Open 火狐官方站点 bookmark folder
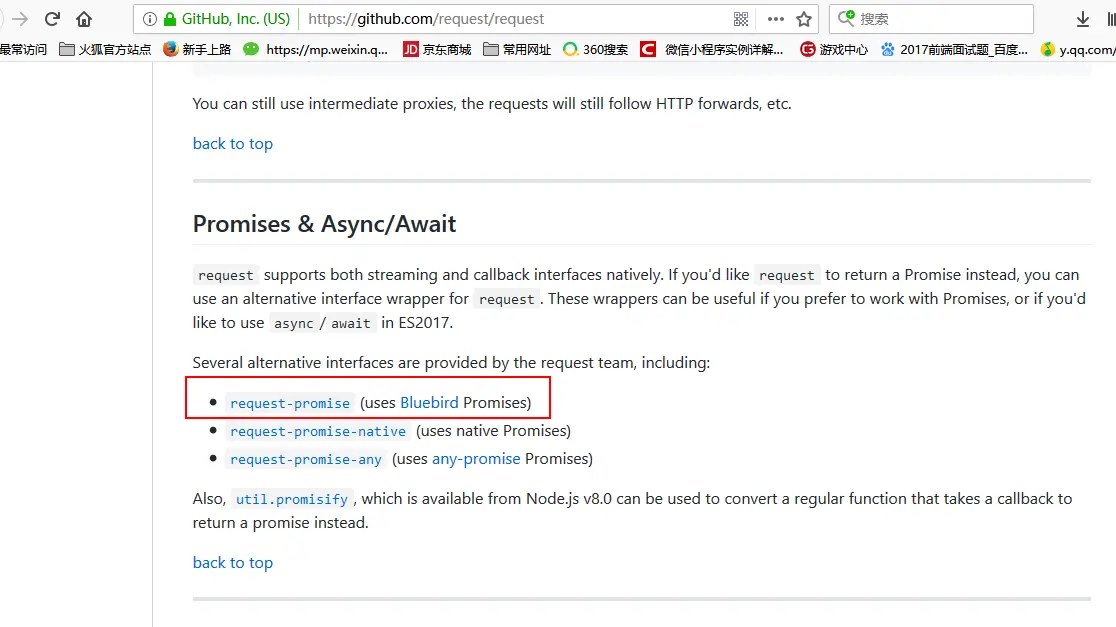Image resolution: width=1116 pixels, height=627 pixels. pyautogui.click(x=105, y=49)
